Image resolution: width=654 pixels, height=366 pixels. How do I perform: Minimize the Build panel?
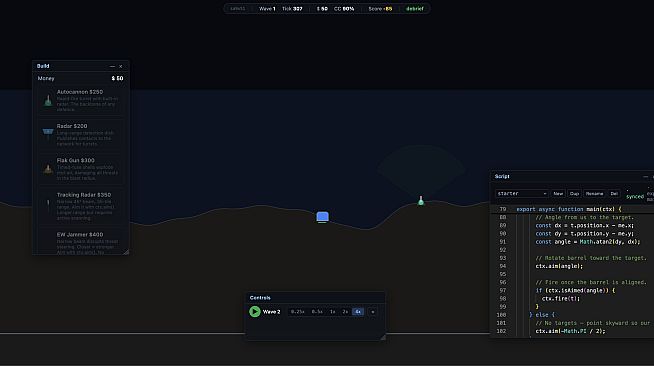[112, 66]
